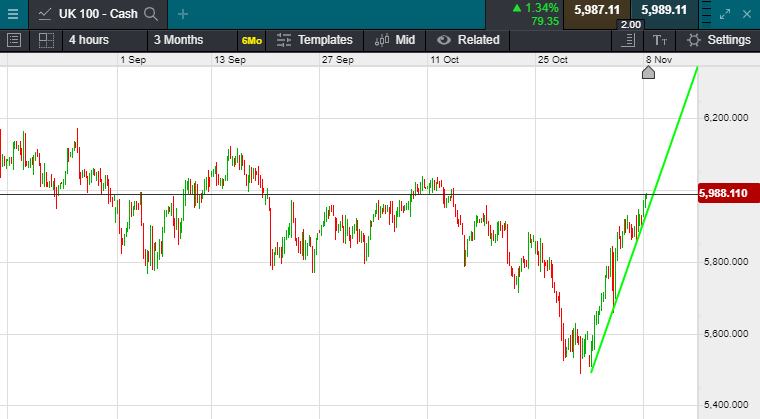Toggle the Related eye view
This screenshot has height=419, width=760.
coord(468,40)
